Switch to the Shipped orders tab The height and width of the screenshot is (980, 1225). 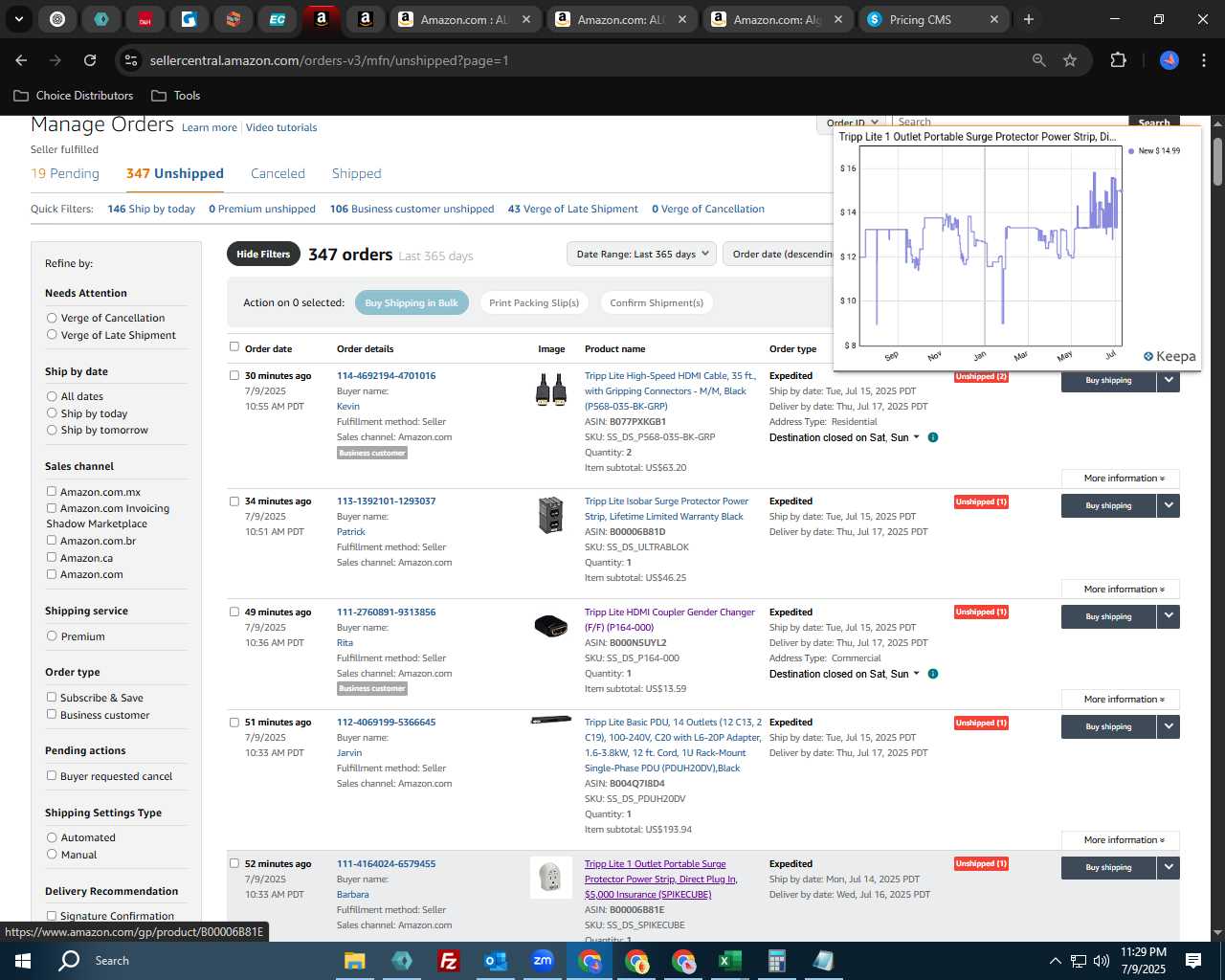tap(356, 173)
